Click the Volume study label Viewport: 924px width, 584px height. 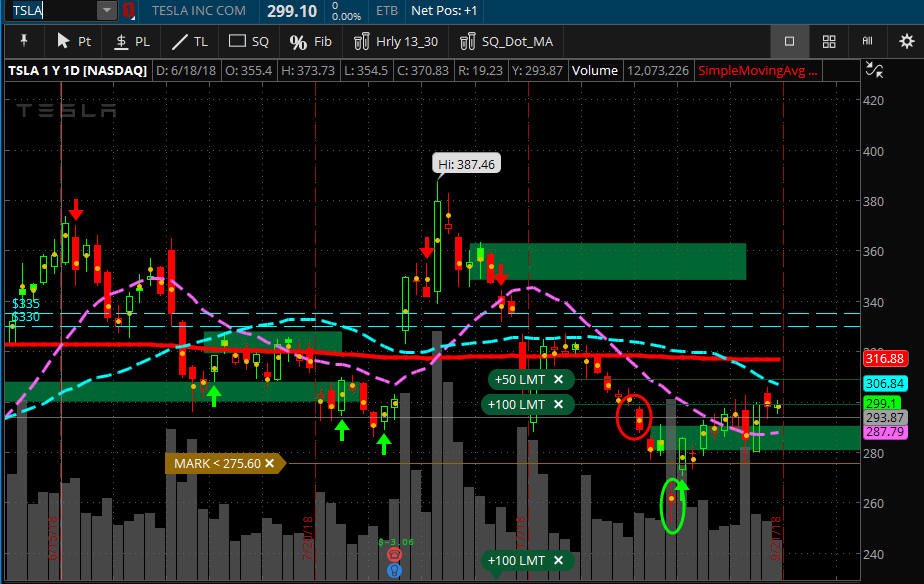(x=595, y=71)
